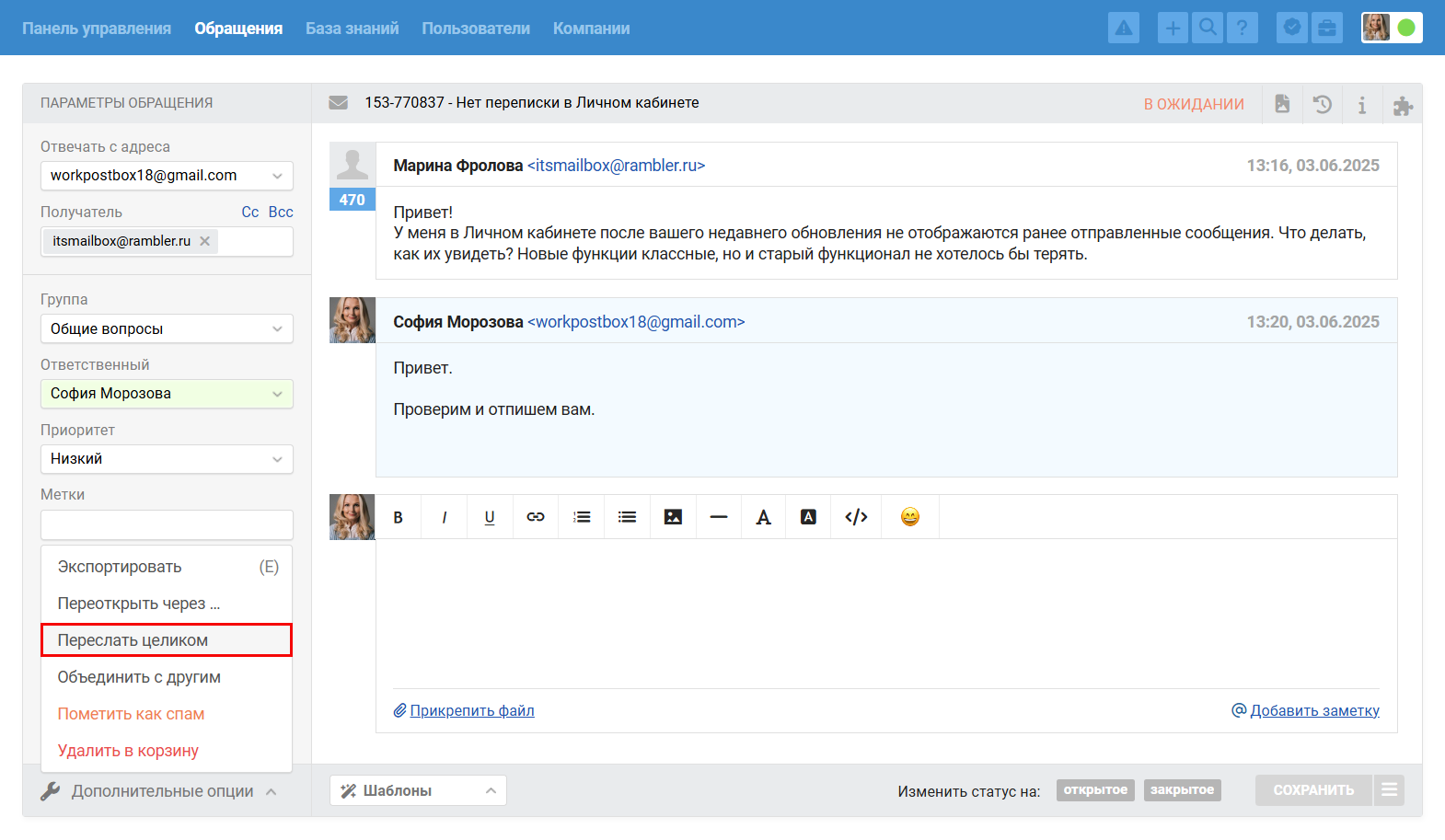1445x840 pixels.
Task: Open the emoji picker in the editor
Action: coord(909,517)
